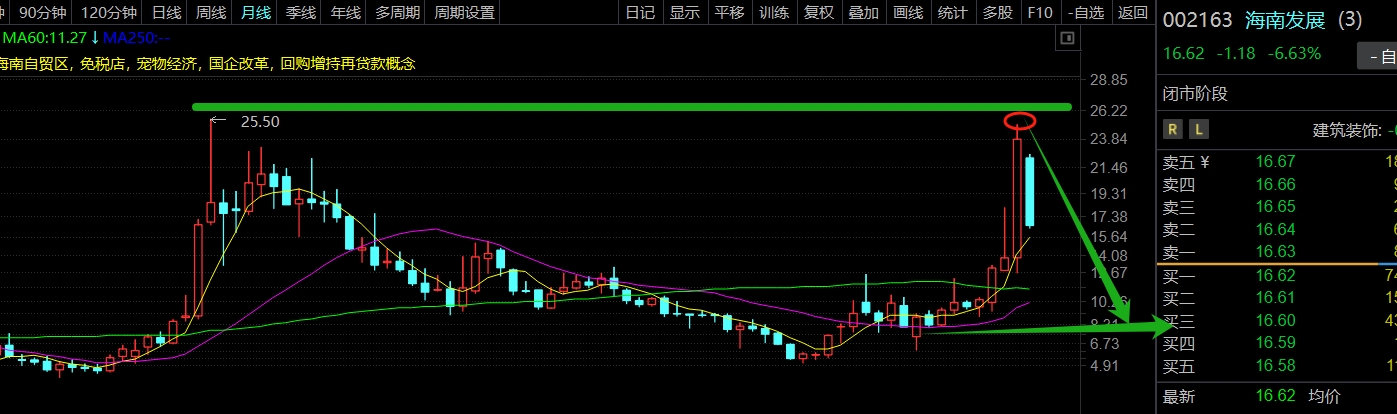Open the 统计 statistics tool
Viewport: 1397px width, 414px height.
coord(953,12)
